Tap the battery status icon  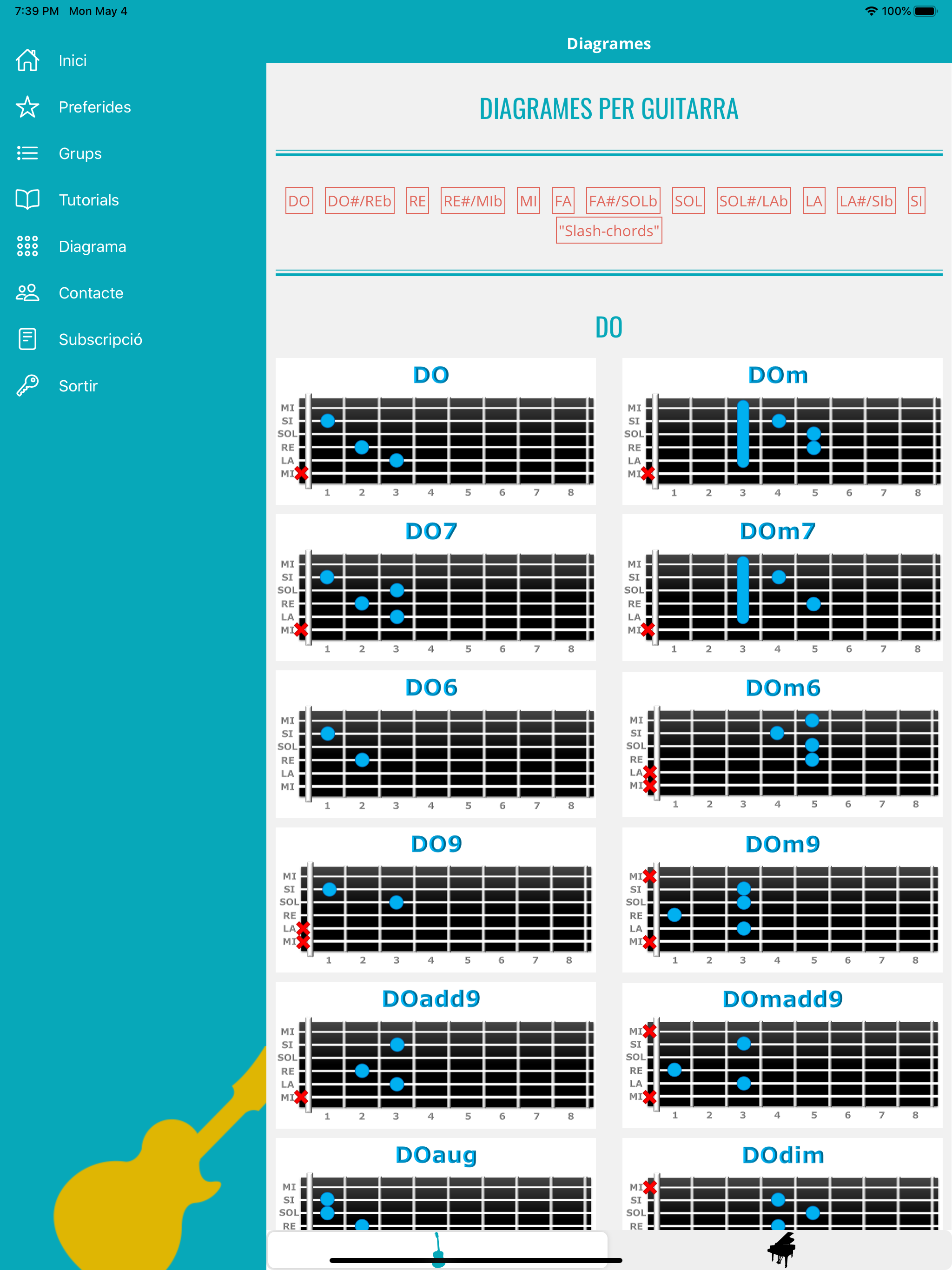(x=925, y=11)
